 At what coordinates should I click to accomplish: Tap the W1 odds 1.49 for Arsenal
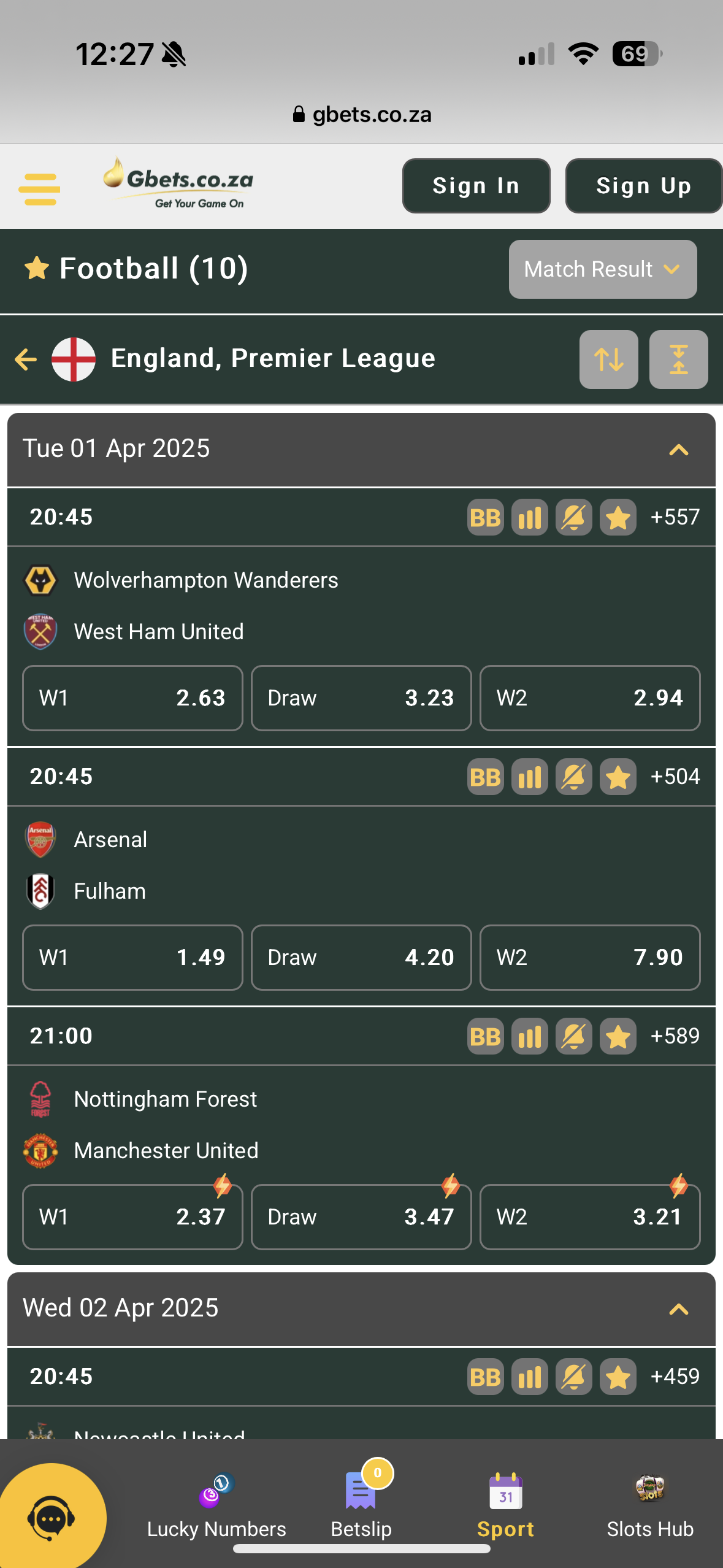pos(132,958)
